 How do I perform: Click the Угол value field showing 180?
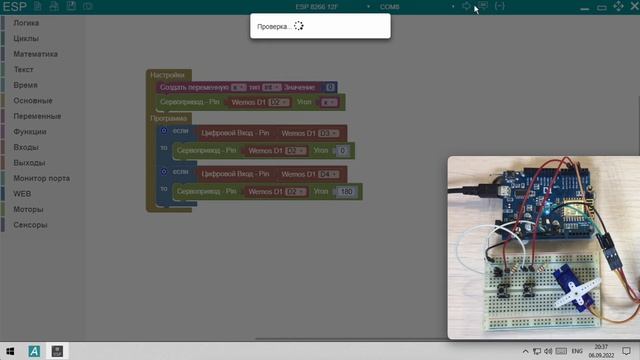(347, 191)
